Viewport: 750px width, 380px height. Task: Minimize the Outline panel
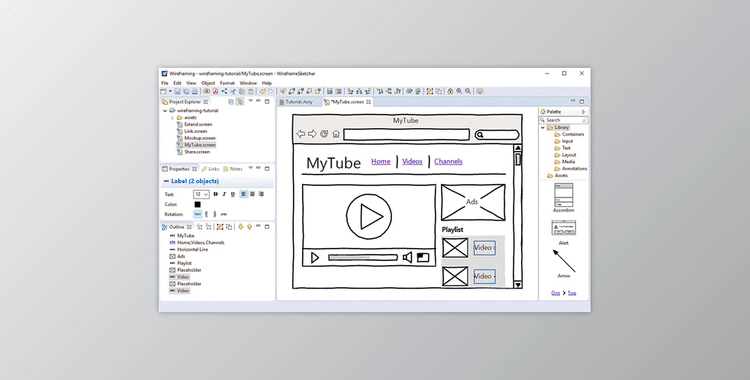tap(258, 225)
